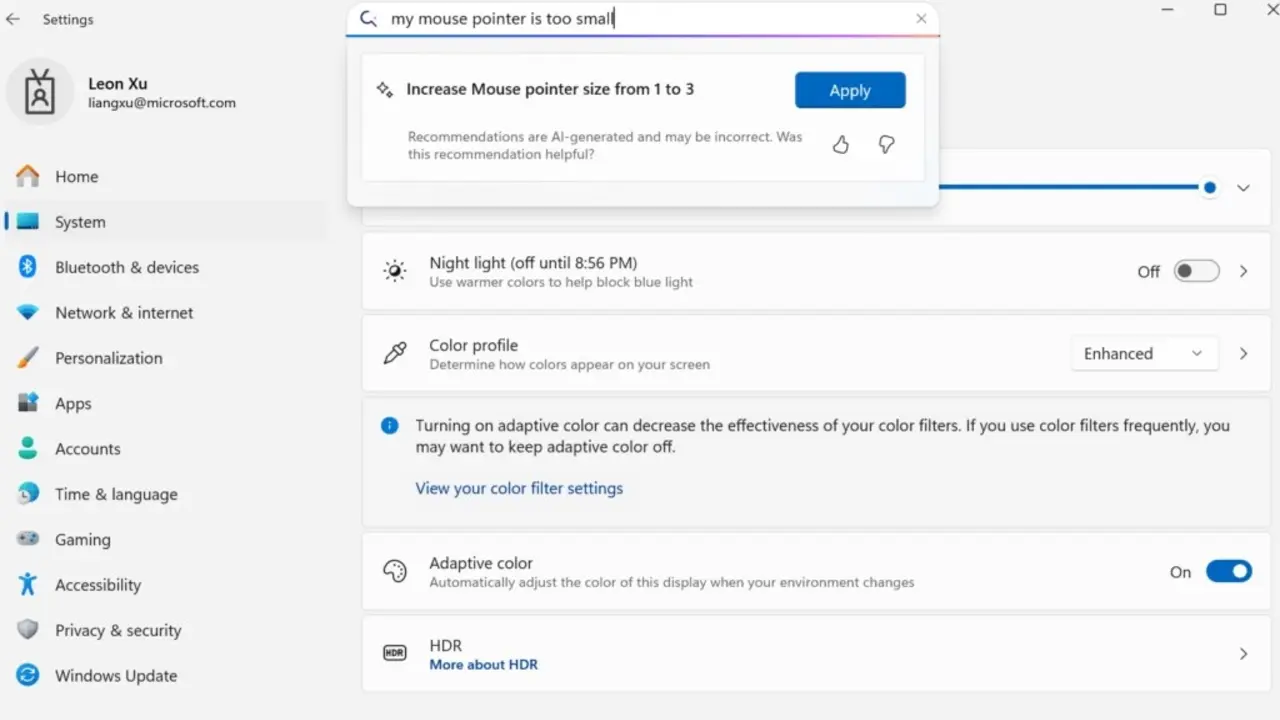
Task: Expand the brightness slider chevron
Action: click(x=1243, y=188)
